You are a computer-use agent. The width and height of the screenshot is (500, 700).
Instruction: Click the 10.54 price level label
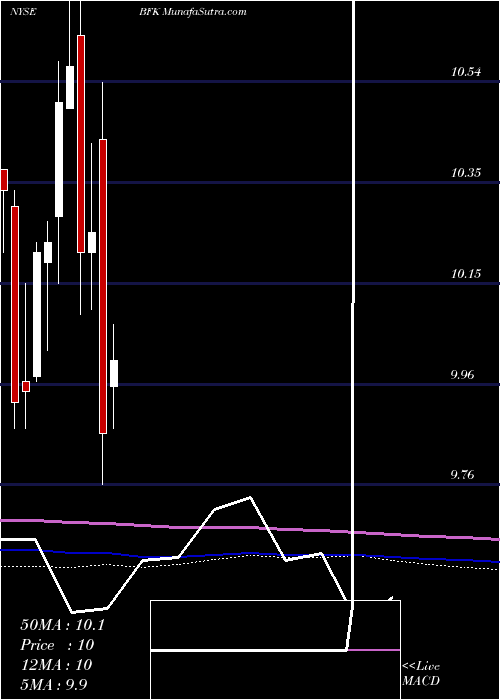[466, 72]
